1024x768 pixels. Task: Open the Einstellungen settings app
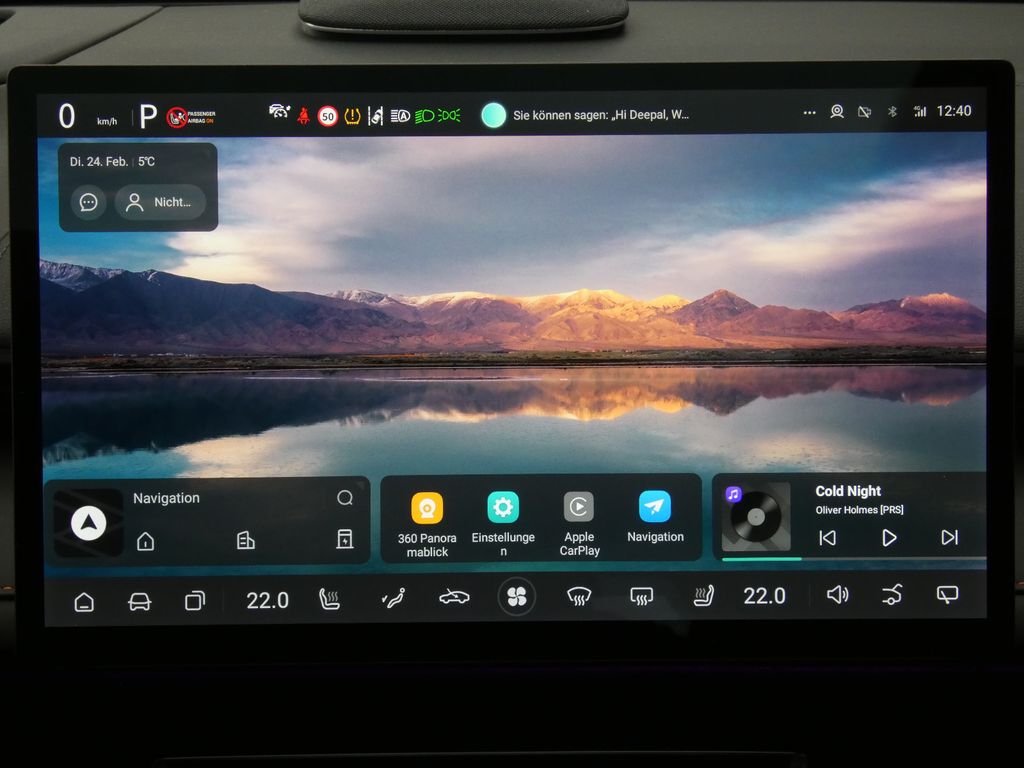point(503,508)
